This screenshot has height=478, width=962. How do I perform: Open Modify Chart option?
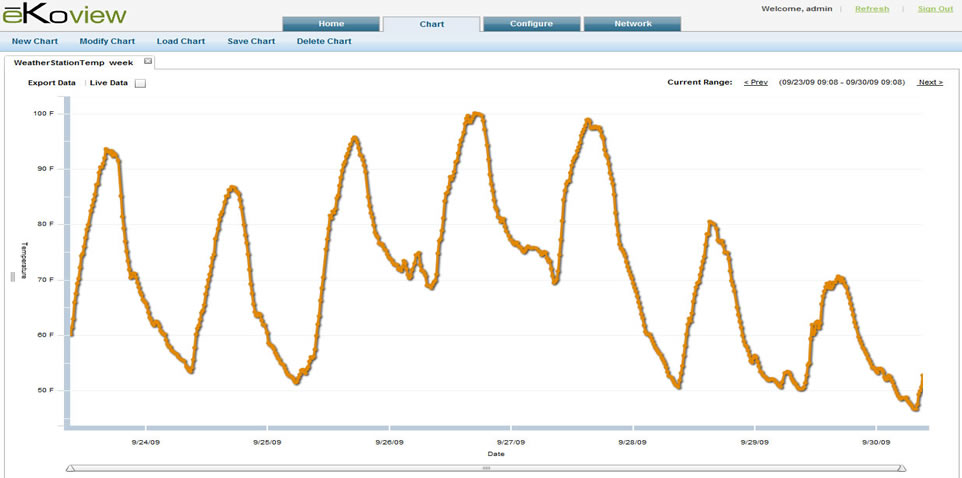click(x=107, y=42)
